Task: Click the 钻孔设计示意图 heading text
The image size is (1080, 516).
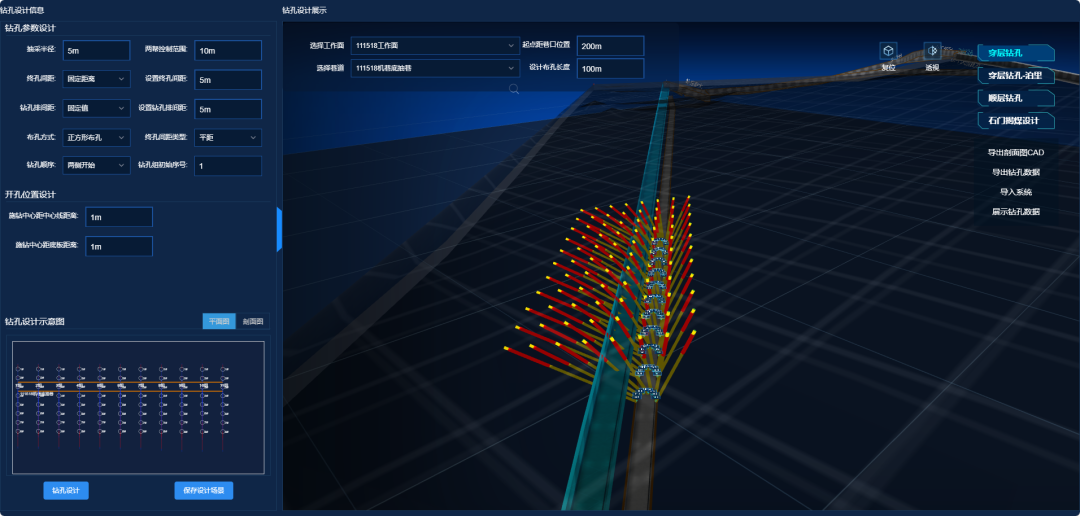Action: (34, 322)
